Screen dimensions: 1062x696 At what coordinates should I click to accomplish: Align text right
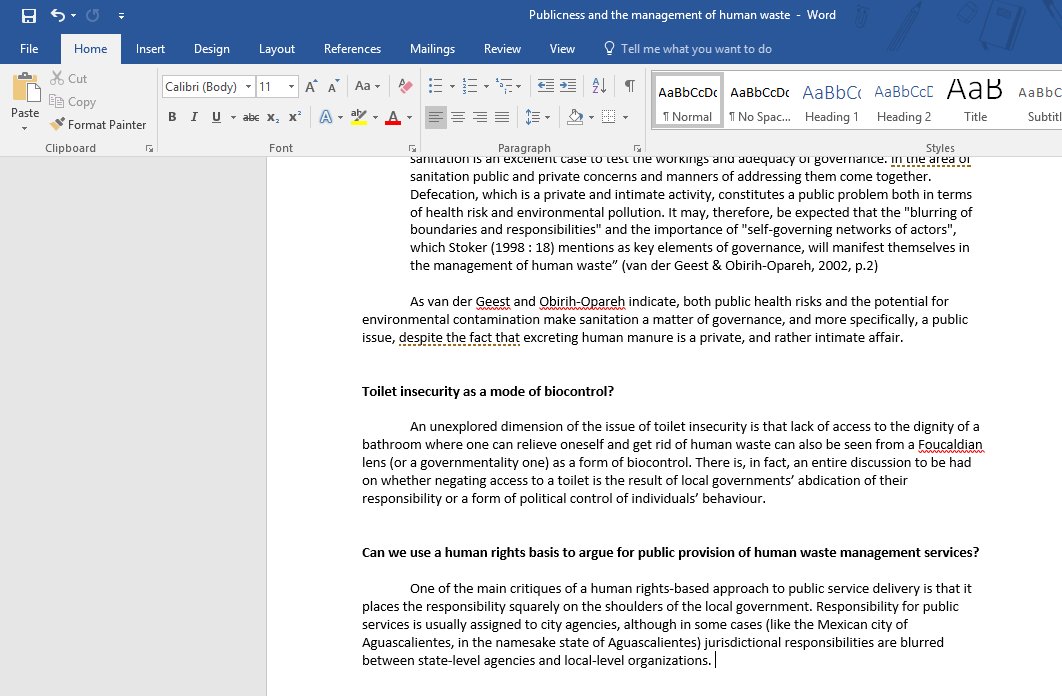click(480, 117)
